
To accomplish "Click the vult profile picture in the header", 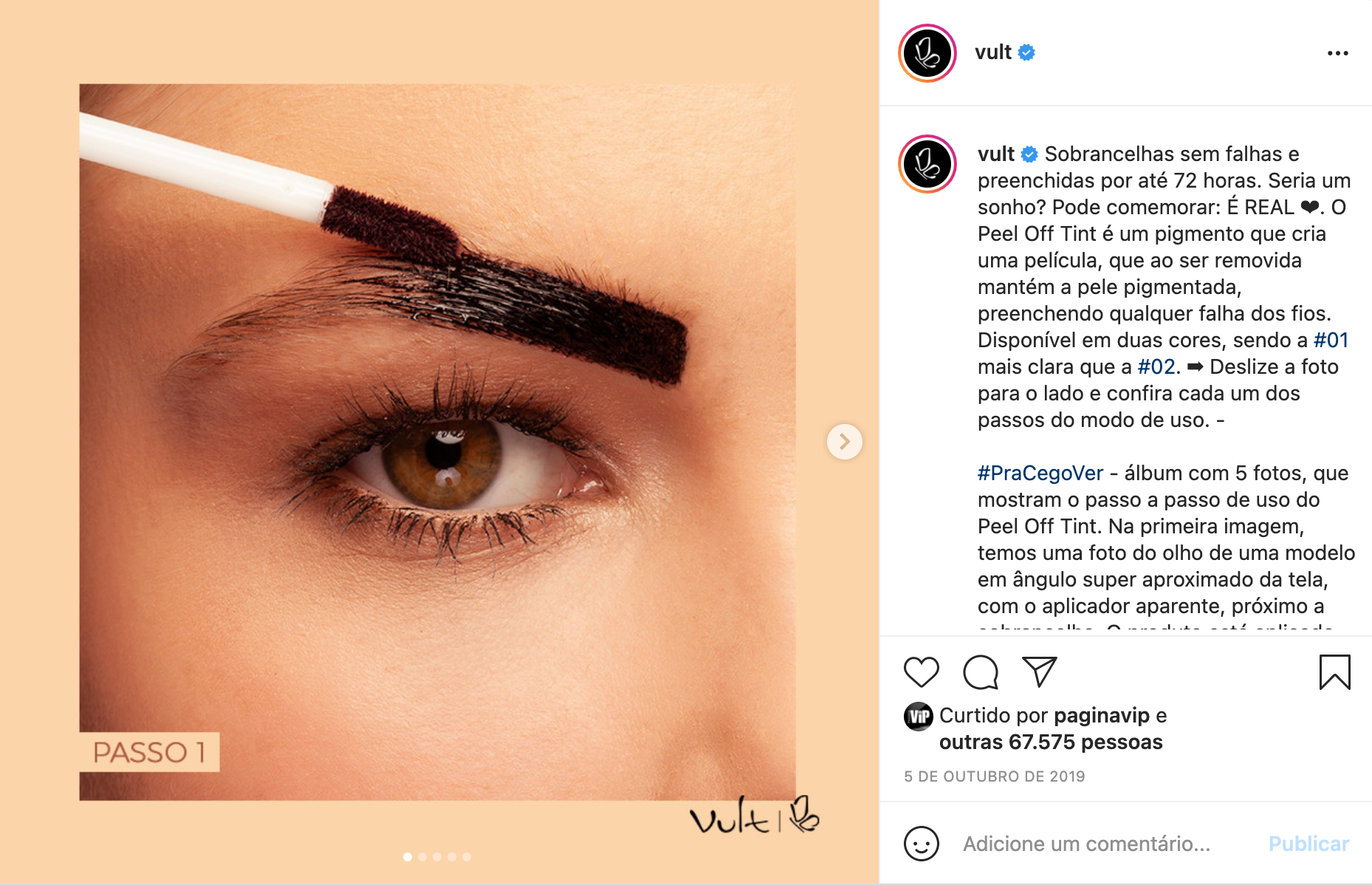I will click(x=927, y=53).
